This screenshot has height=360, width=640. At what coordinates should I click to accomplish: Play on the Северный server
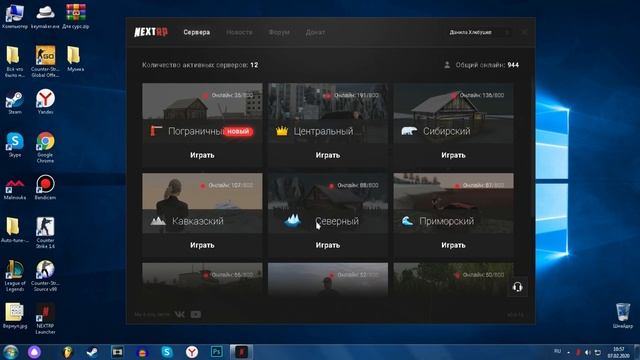[x=328, y=245]
